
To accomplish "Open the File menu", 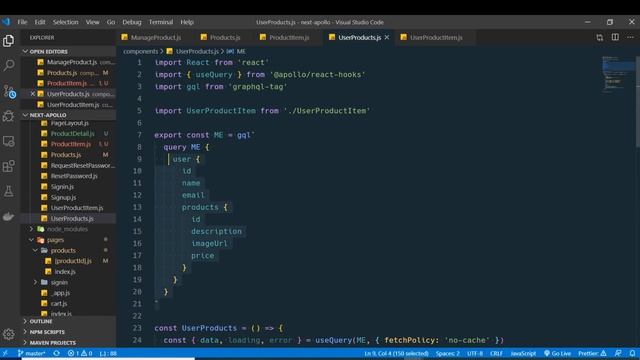I will click(x=22, y=22).
